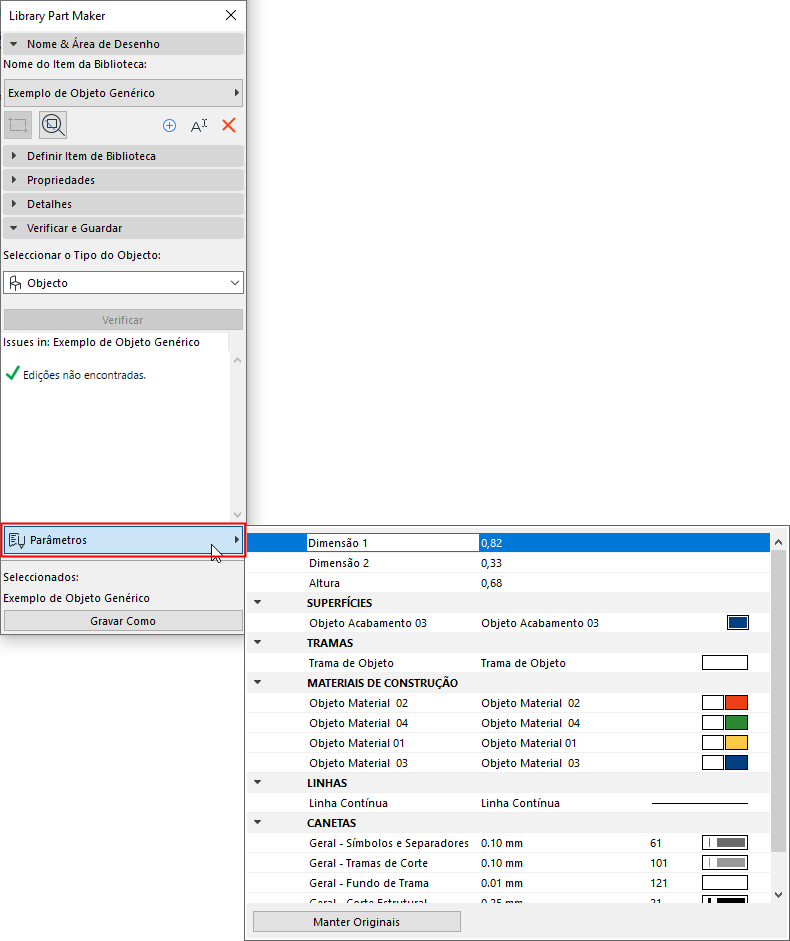Click the Trama de Objeto fill swatch
The width and height of the screenshot is (790, 941).
(x=725, y=663)
